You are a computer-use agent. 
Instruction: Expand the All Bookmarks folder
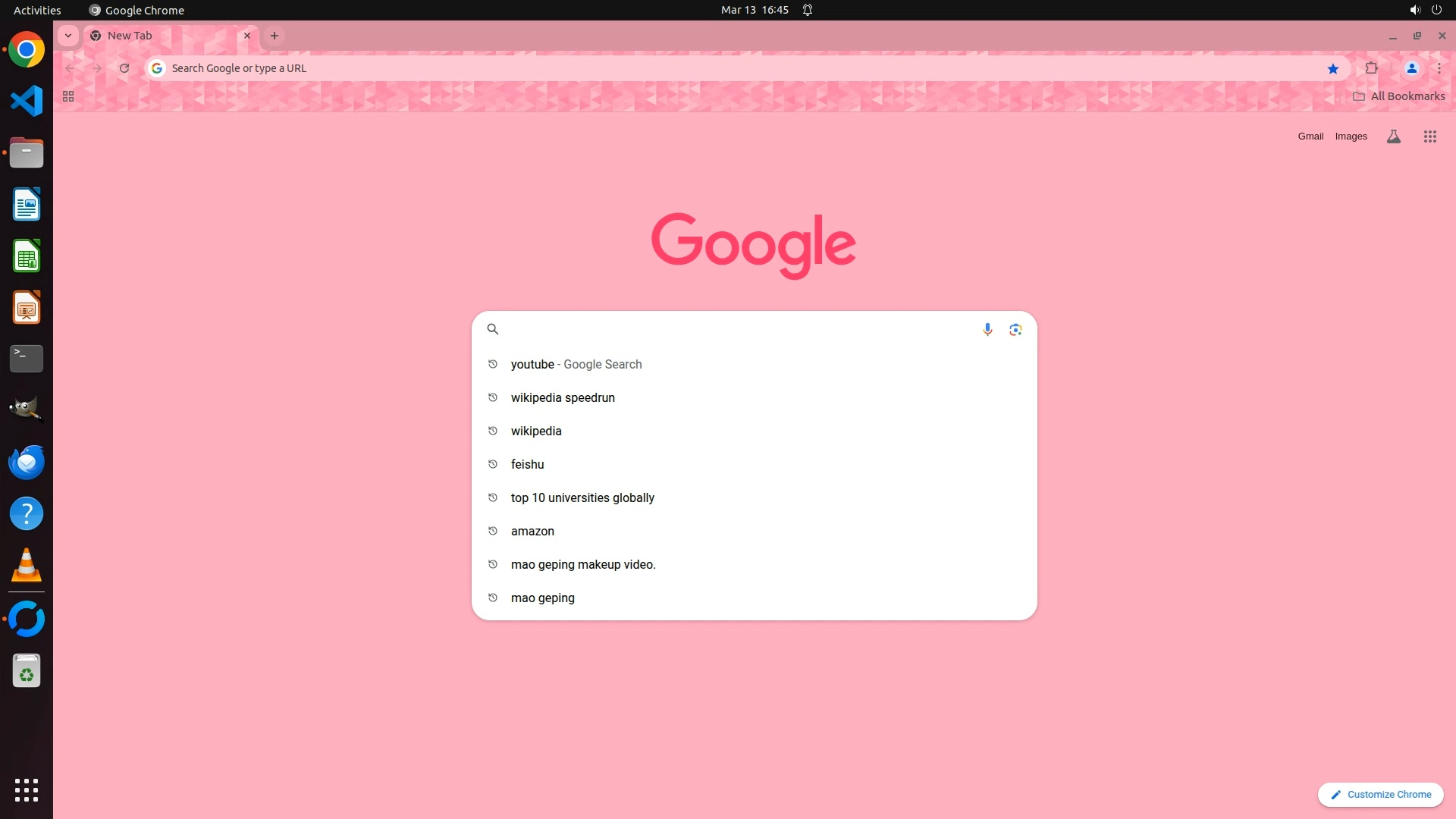(x=1398, y=96)
